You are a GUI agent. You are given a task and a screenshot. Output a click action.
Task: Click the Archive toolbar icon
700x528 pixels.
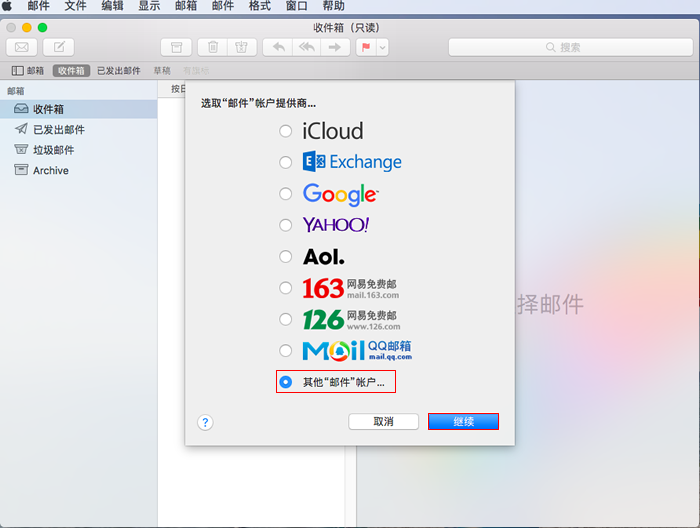(176, 47)
